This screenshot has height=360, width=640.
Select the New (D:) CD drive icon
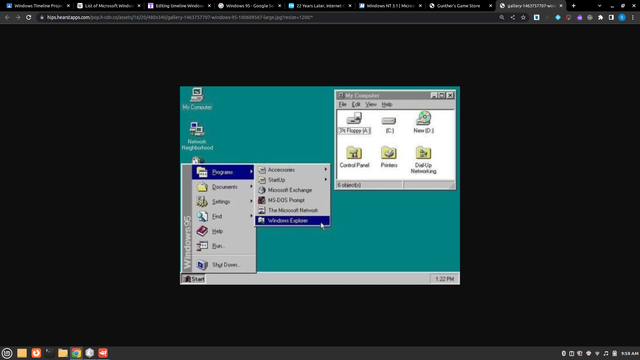pos(423,122)
